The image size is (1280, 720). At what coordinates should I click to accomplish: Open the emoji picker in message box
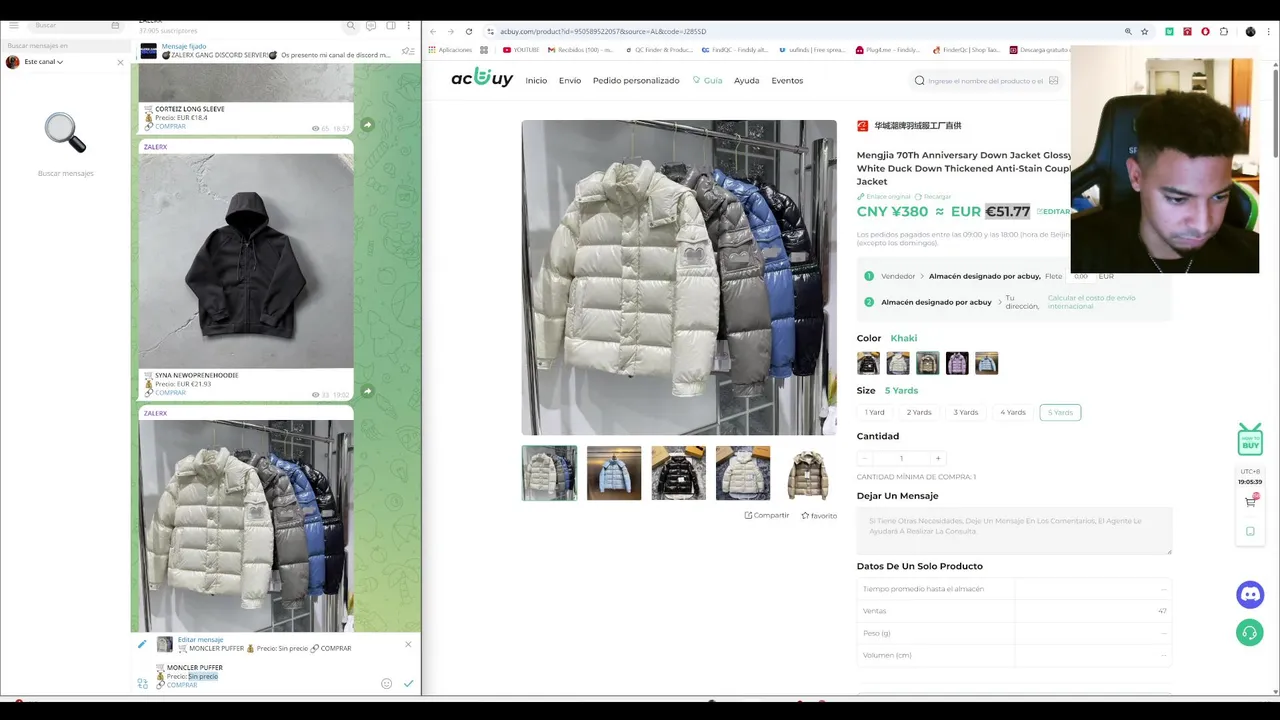pyautogui.click(x=386, y=684)
